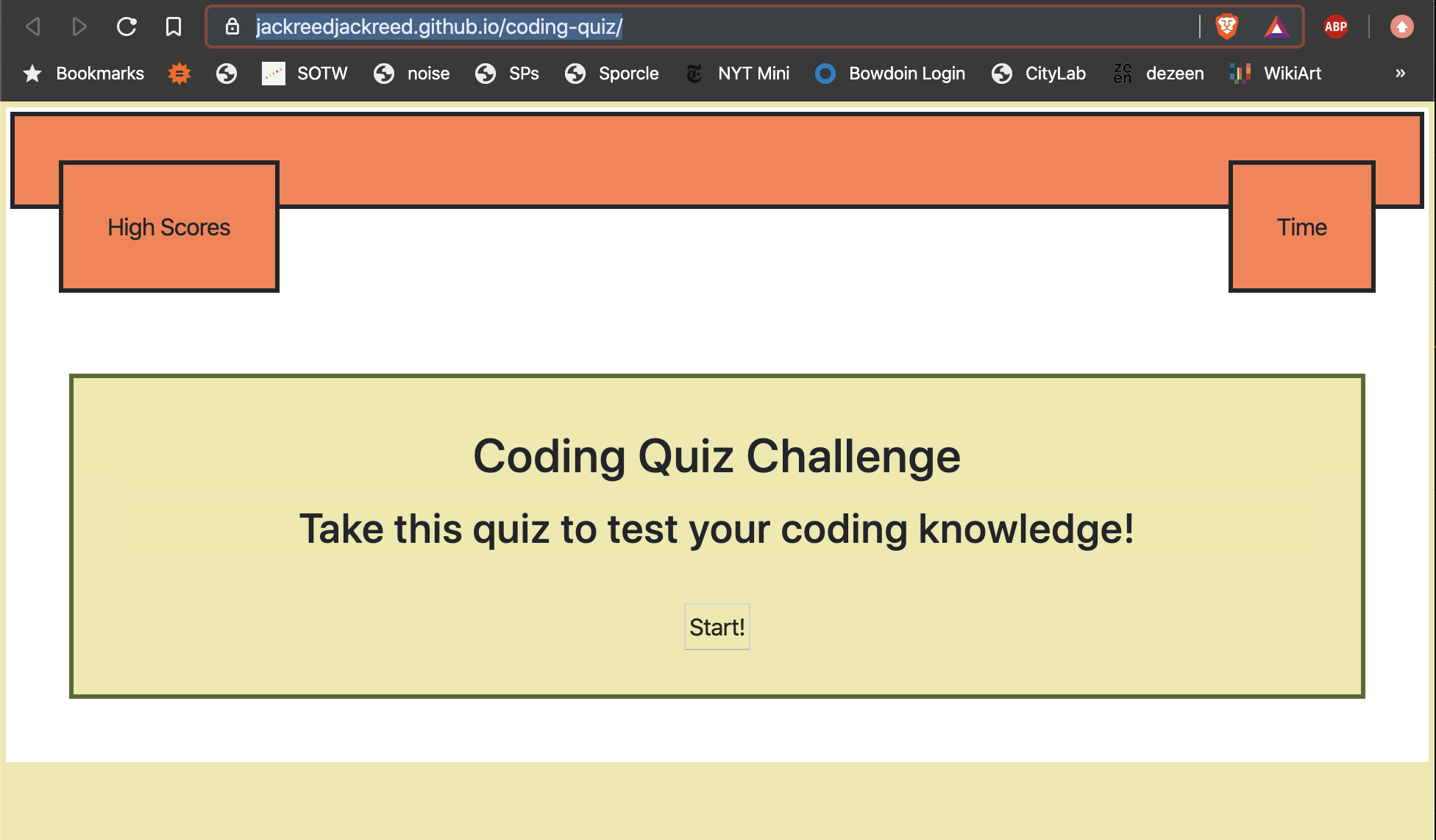The image size is (1436, 840).
Task: Click the bookmarks overflow chevron
Action: click(x=1401, y=73)
